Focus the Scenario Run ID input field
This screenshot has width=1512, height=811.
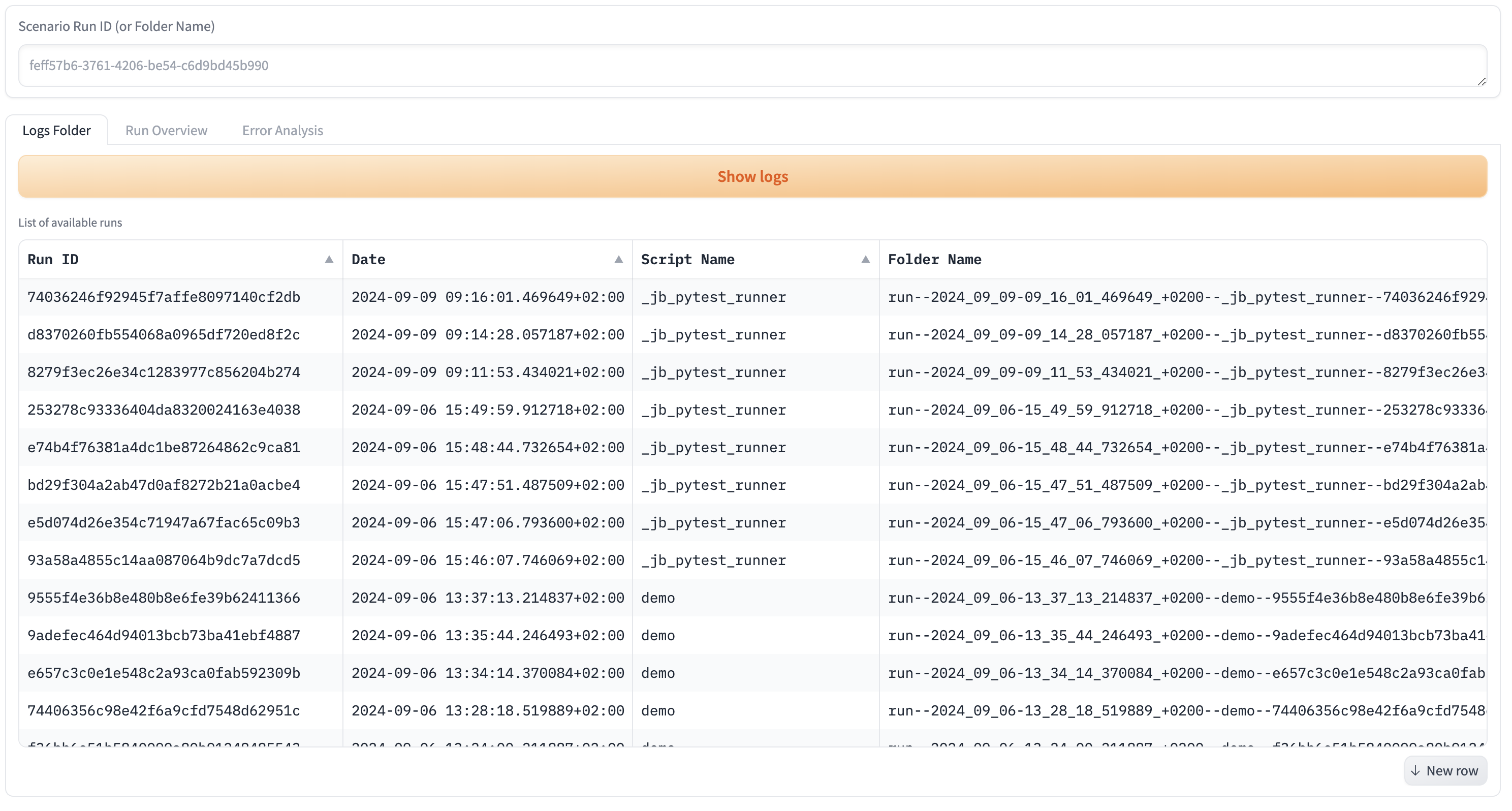pos(751,65)
